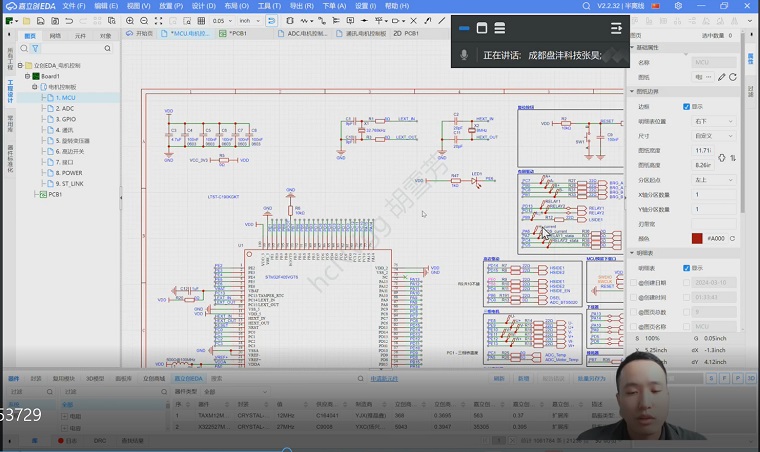Open the zone origin 左上 dropdown
Image resolution: width=760 pixels, height=452 pixels.
[713, 180]
